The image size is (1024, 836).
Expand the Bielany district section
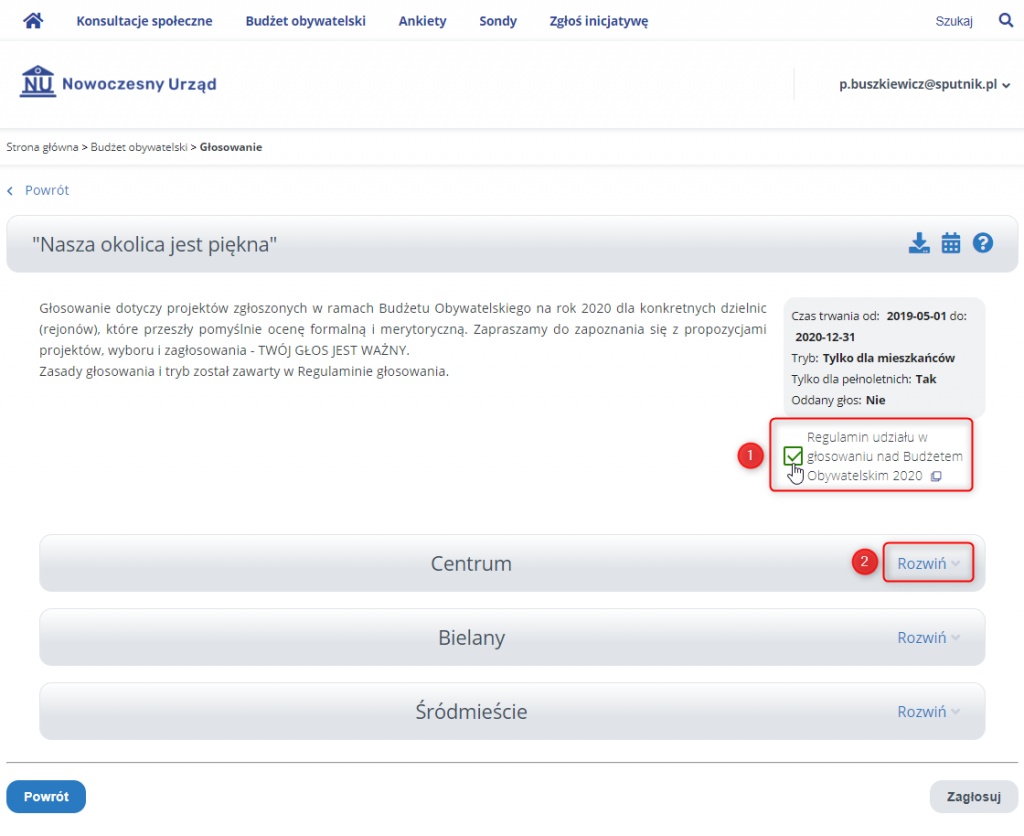pyautogui.click(x=928, y=637)
